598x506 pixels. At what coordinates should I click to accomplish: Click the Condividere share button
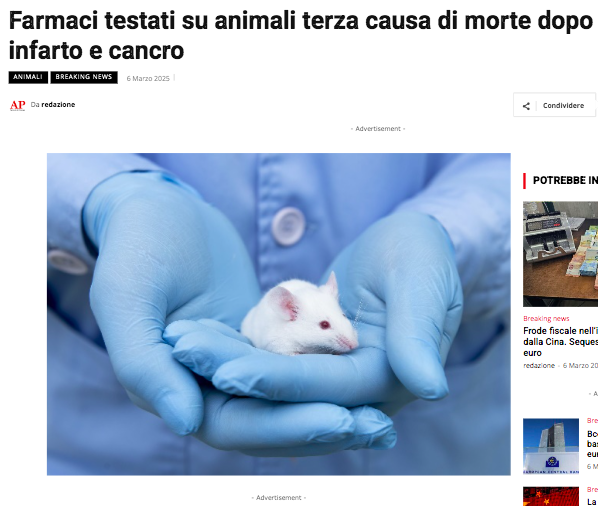(555, 105)
